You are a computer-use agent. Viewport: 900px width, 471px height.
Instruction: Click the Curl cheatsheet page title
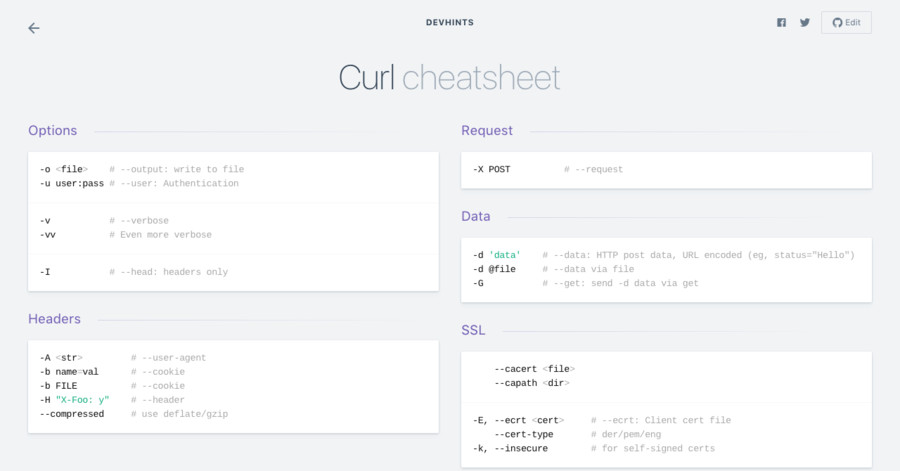pos(449,77)
